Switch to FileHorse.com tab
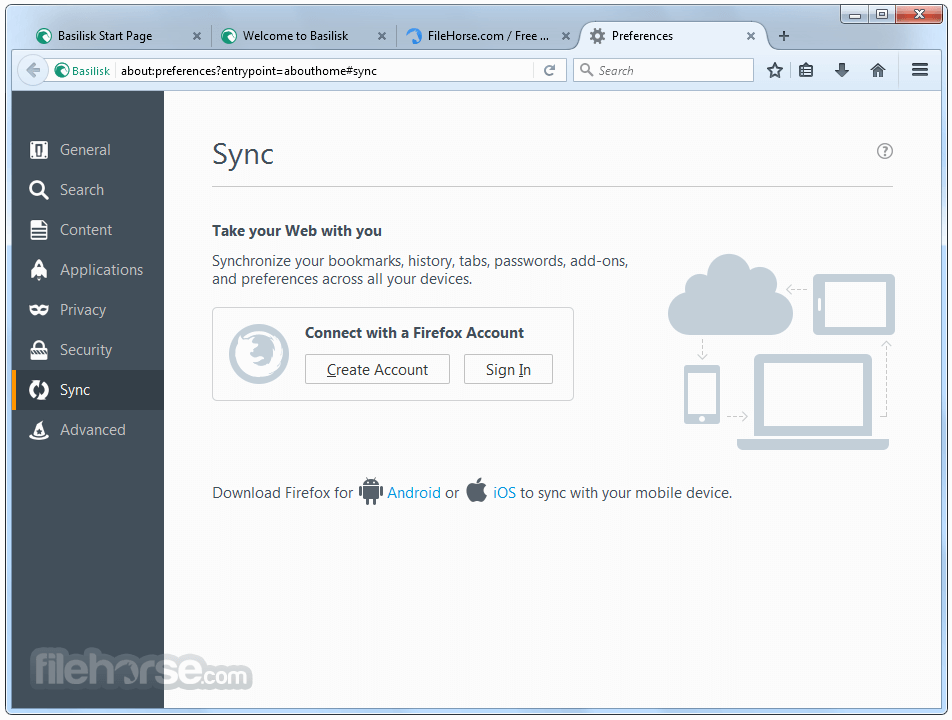The image size is (952, 720). (x=486, y=36)
